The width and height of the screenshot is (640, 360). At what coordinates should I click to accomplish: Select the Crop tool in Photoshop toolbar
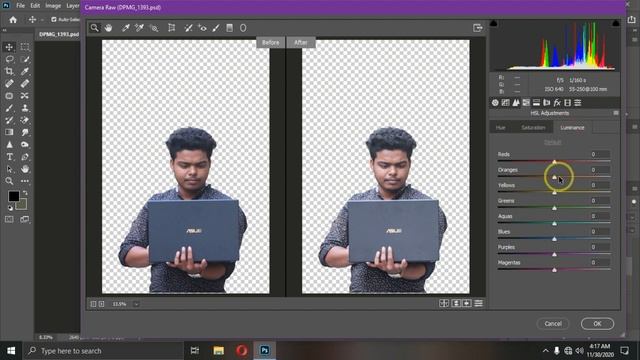[x=9, y=71]
